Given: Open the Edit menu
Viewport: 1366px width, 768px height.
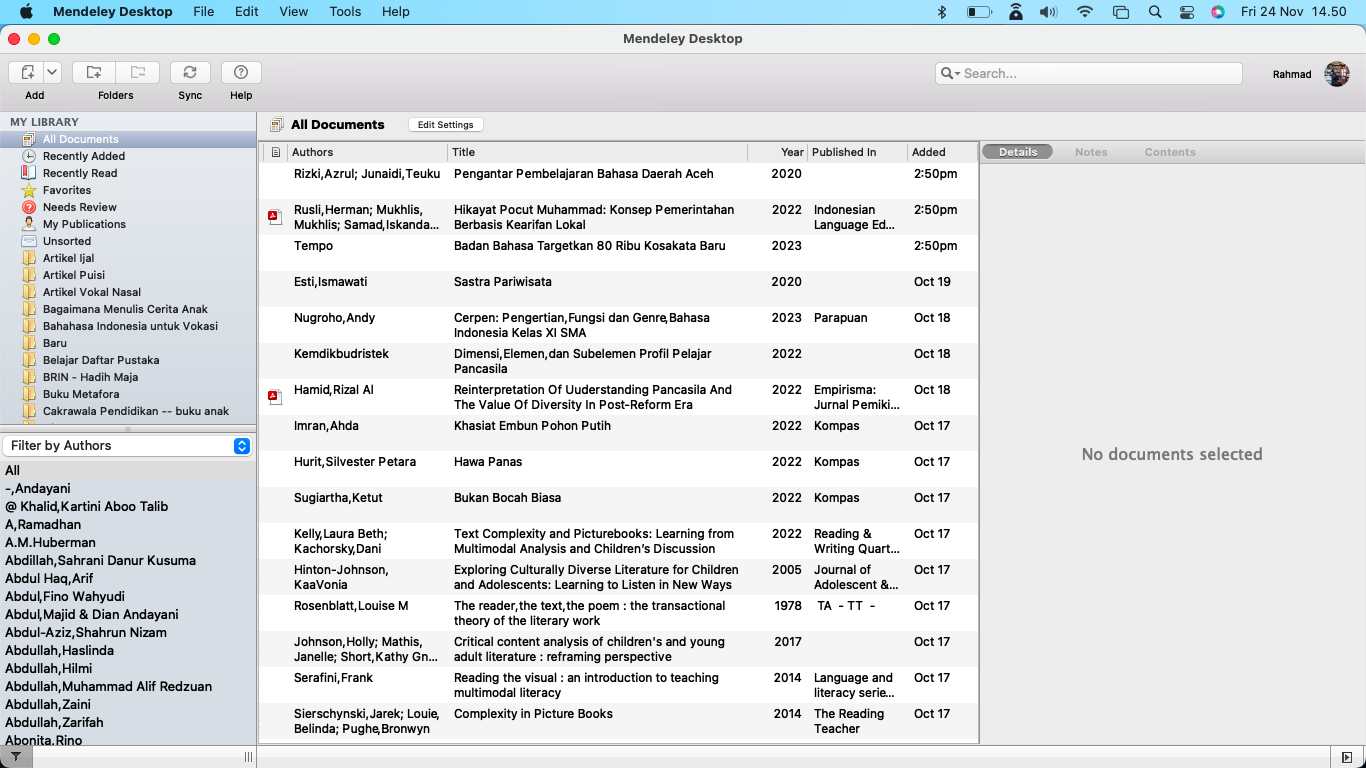Looking at the screenshot, I should point(247,12).
